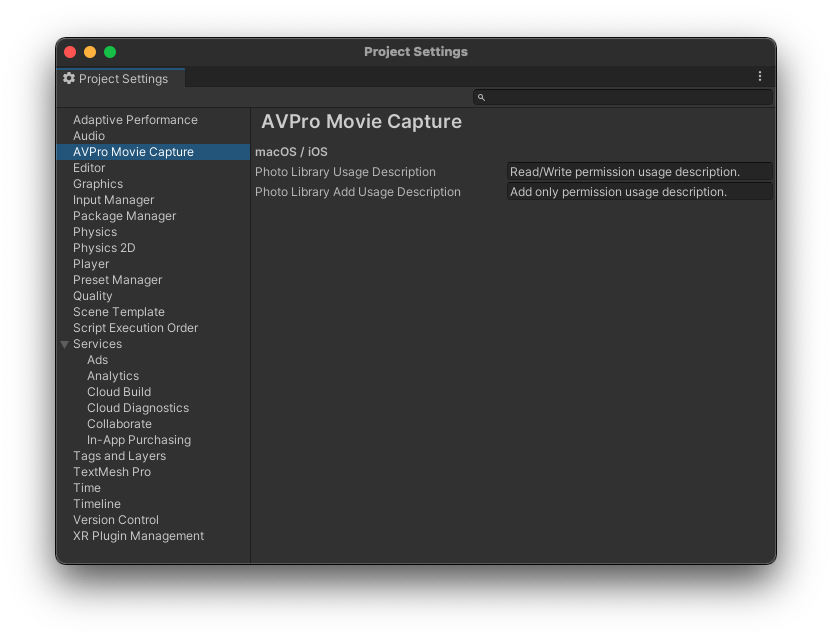Select Preset Manager
Viewport: 832px width, 638px height.
[118, 280]
